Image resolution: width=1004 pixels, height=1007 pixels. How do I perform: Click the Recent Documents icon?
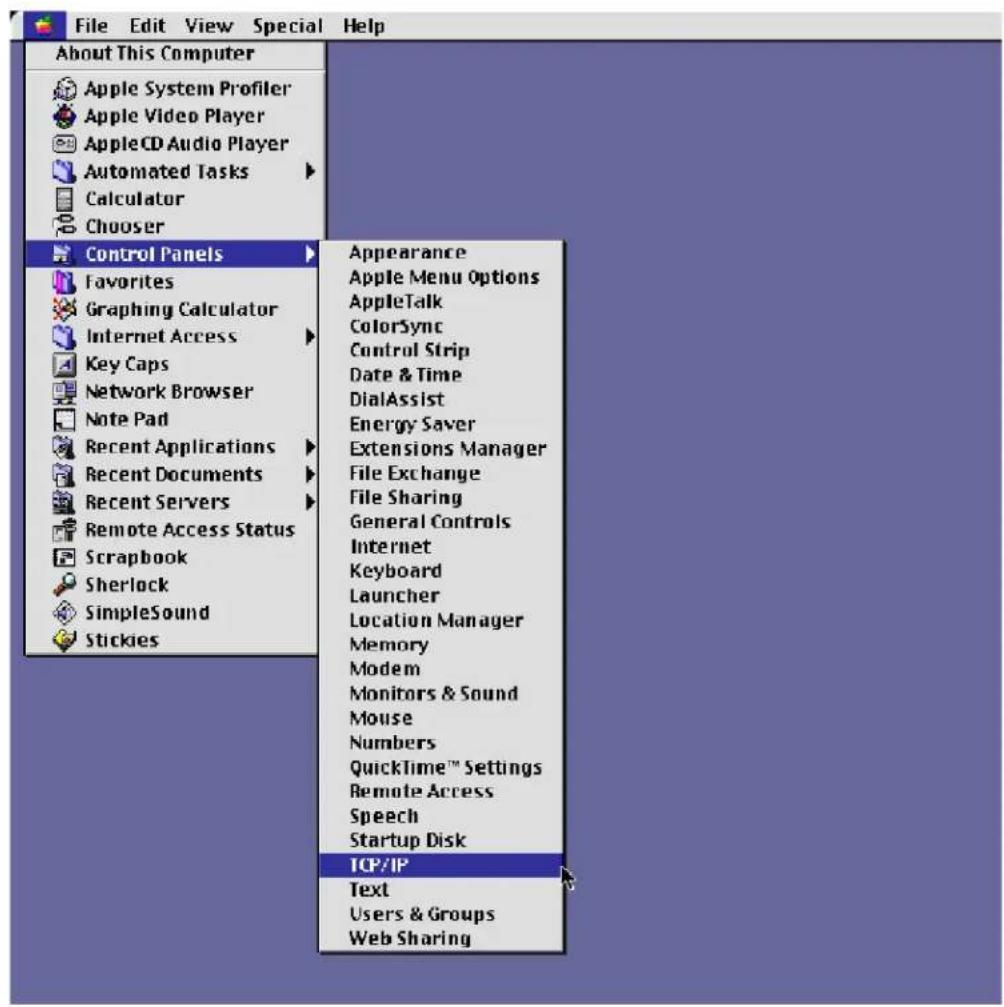64,475
